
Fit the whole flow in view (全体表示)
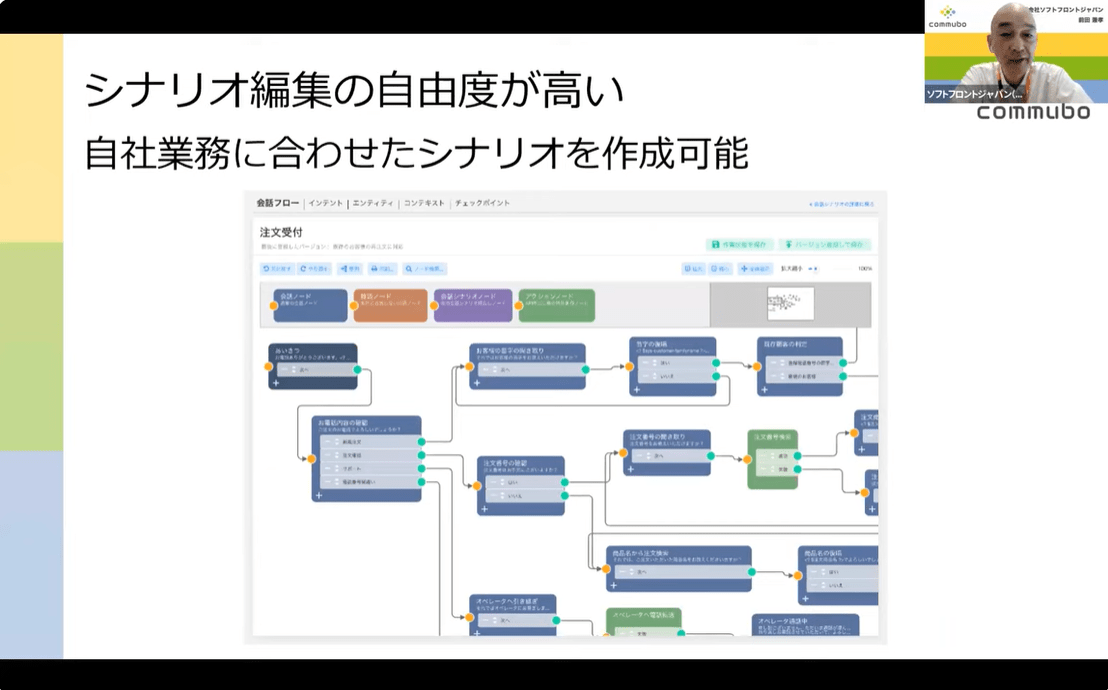pos(755,269)
